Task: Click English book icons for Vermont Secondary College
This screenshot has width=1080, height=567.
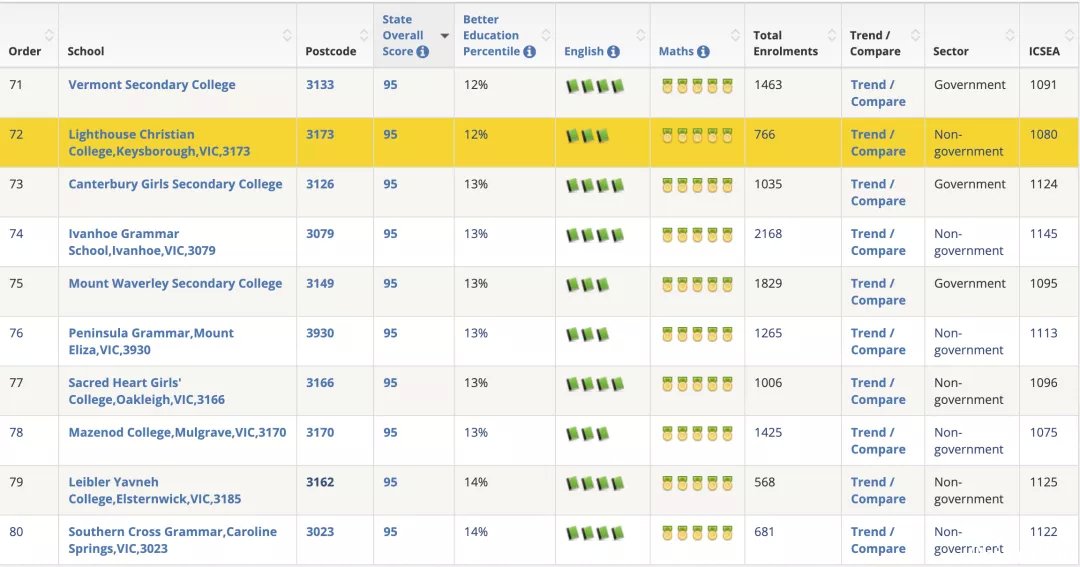Action: point(595,86)
